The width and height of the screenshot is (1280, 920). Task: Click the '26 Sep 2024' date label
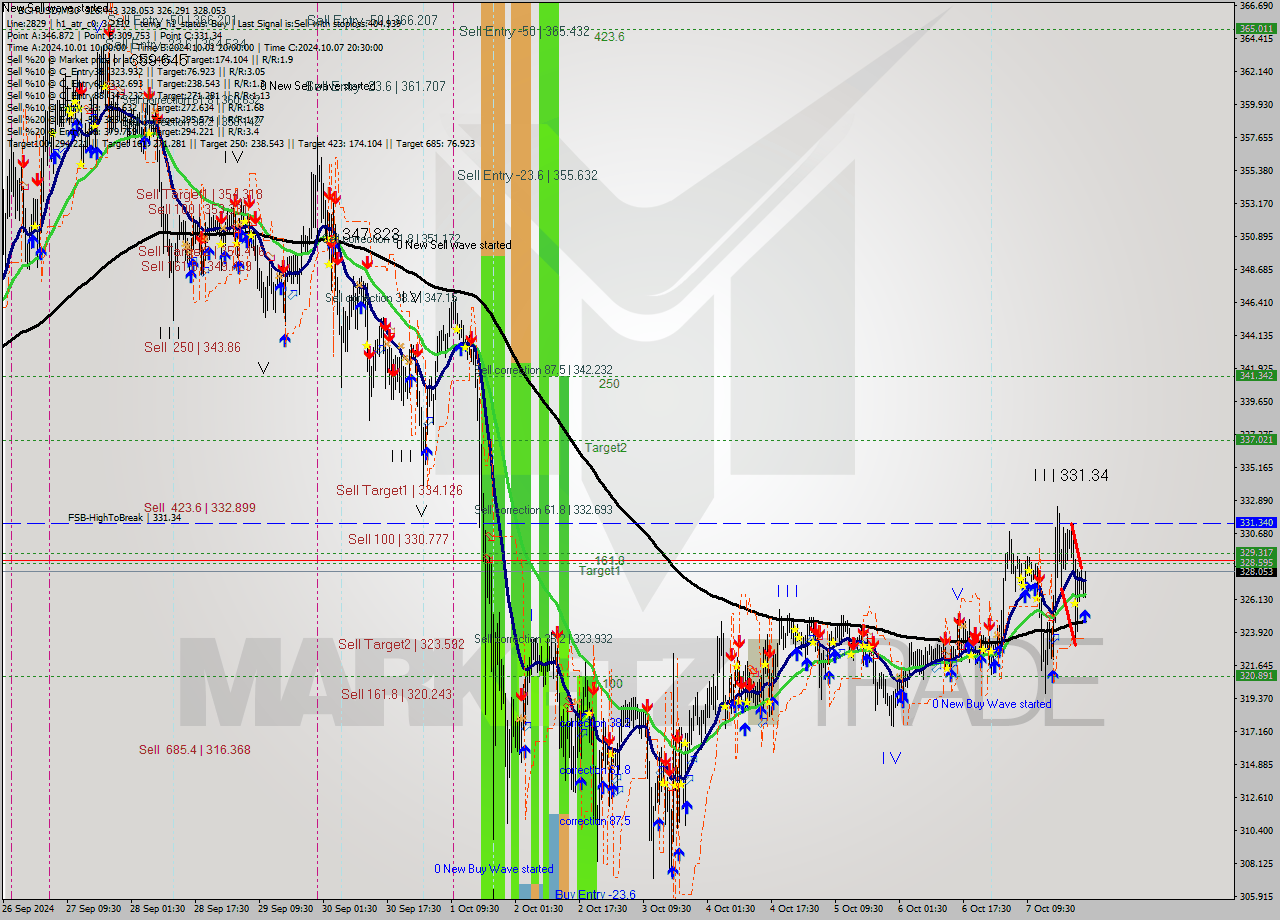[30, 909]
